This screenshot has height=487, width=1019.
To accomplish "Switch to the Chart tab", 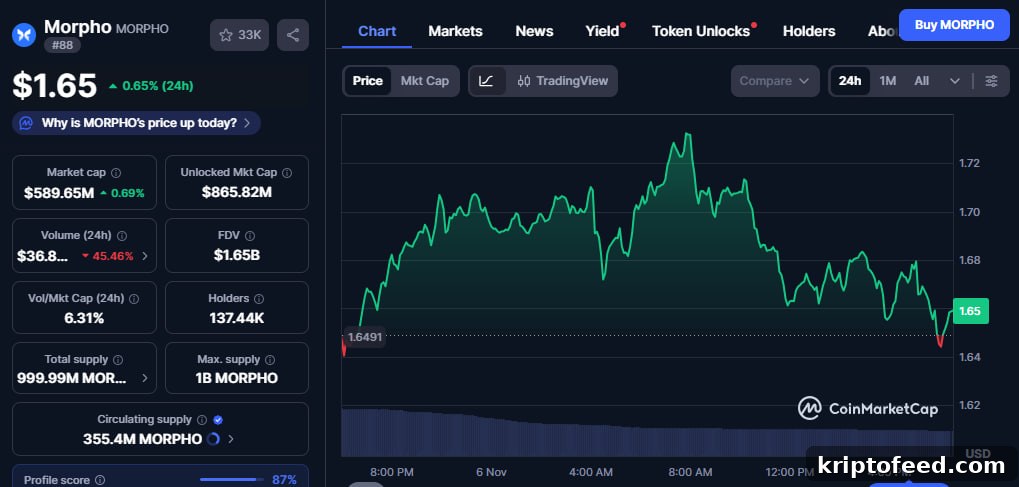I will 377,31.
